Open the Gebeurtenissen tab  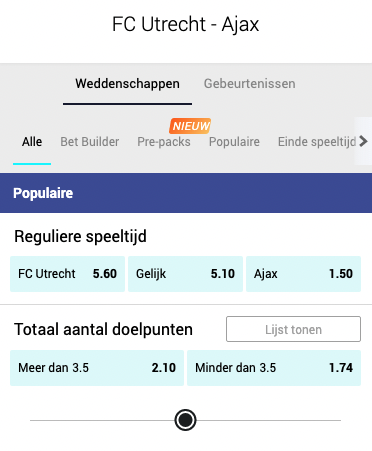(x=250, y=84)
